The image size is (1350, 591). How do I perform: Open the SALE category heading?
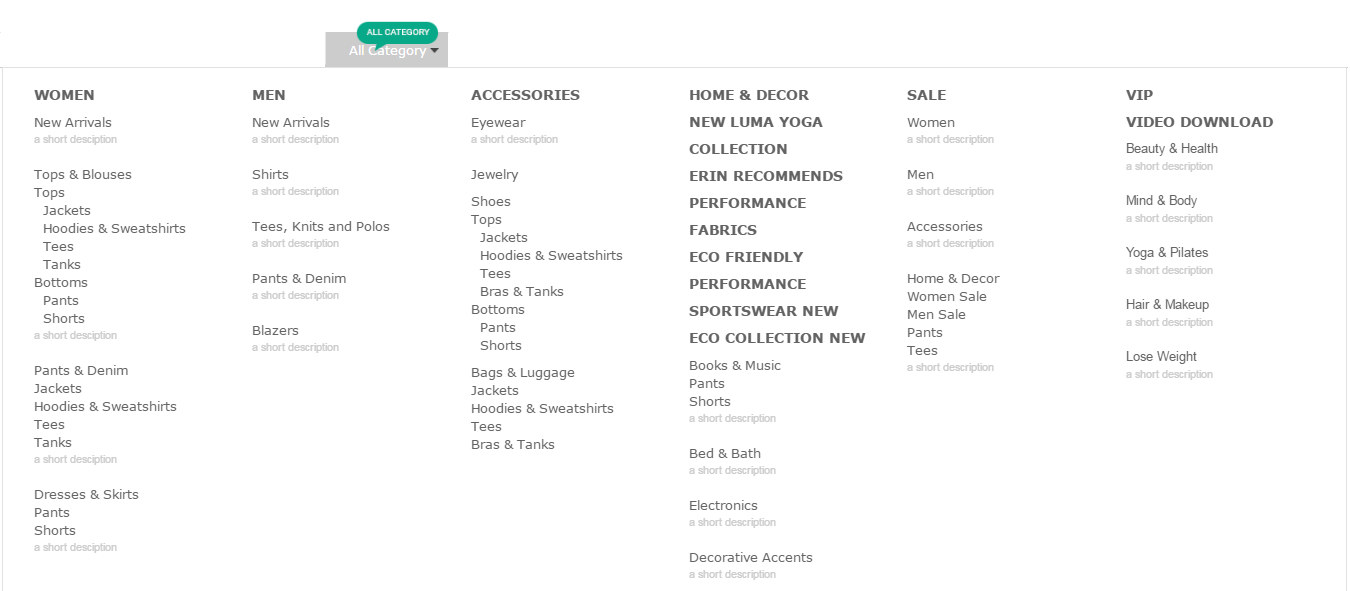926,95
